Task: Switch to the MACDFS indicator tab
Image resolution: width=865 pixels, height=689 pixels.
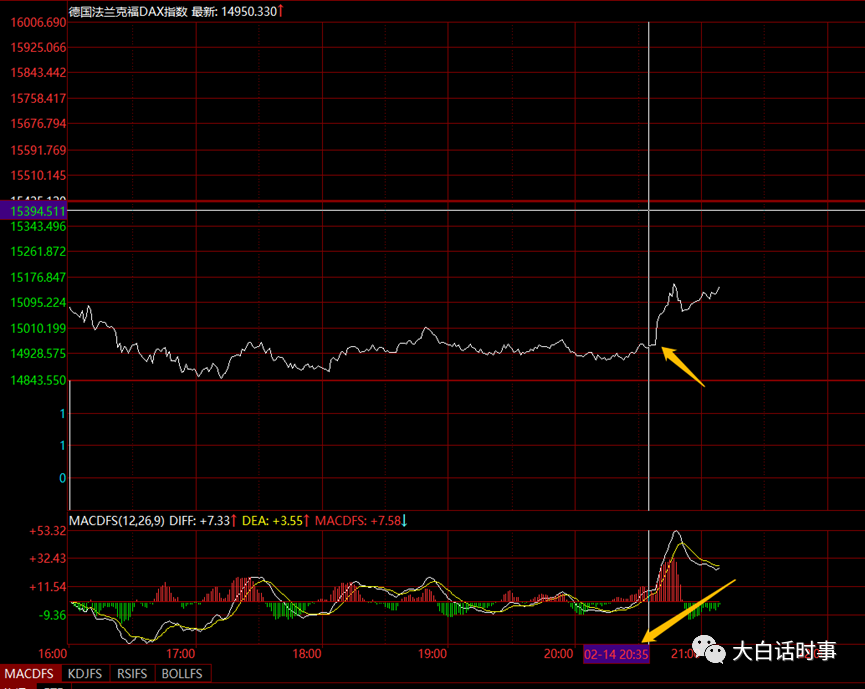Action: pos(30,674)
